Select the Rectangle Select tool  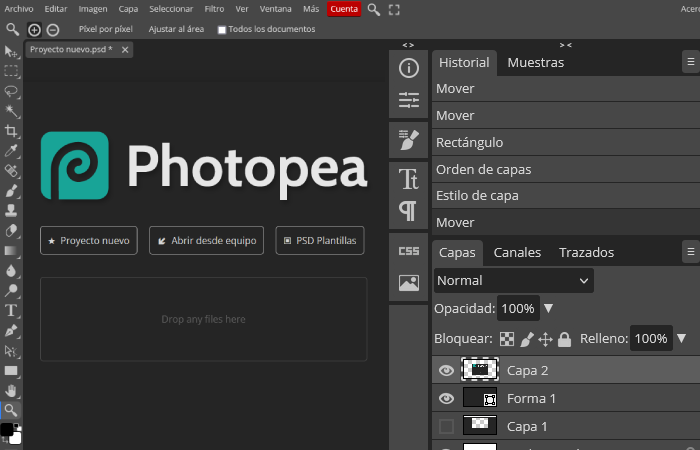point(11,71)
